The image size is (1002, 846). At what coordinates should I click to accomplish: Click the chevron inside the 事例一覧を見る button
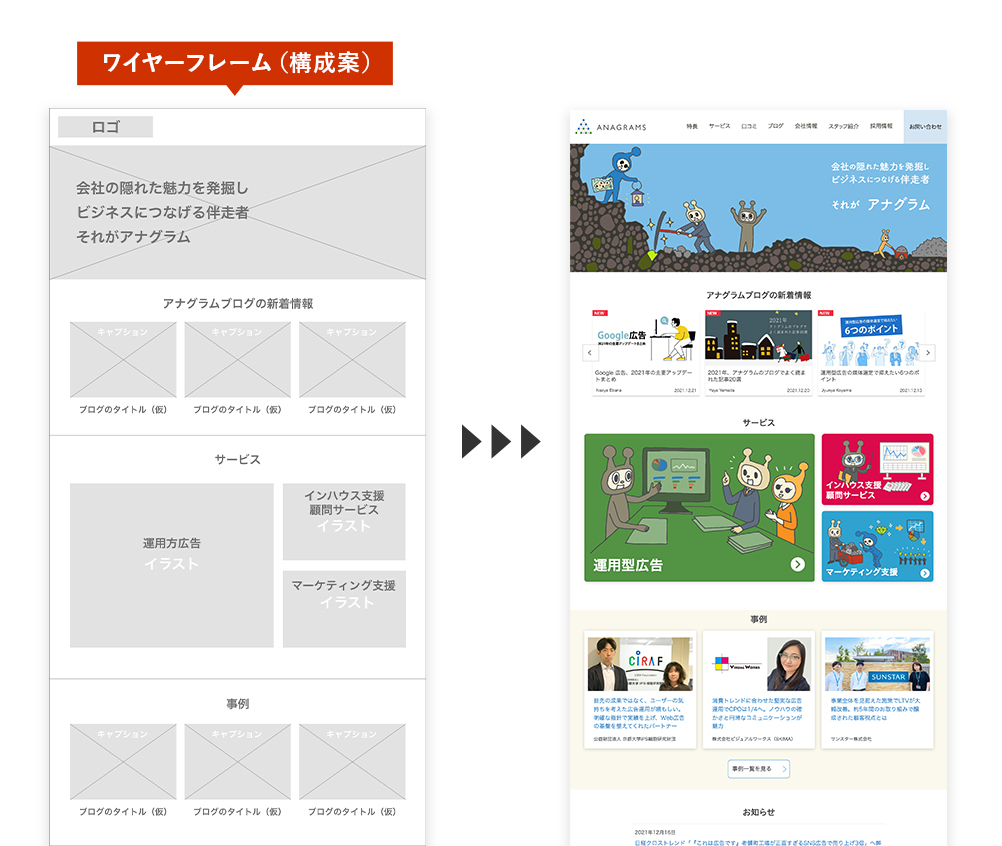point(784,769)
